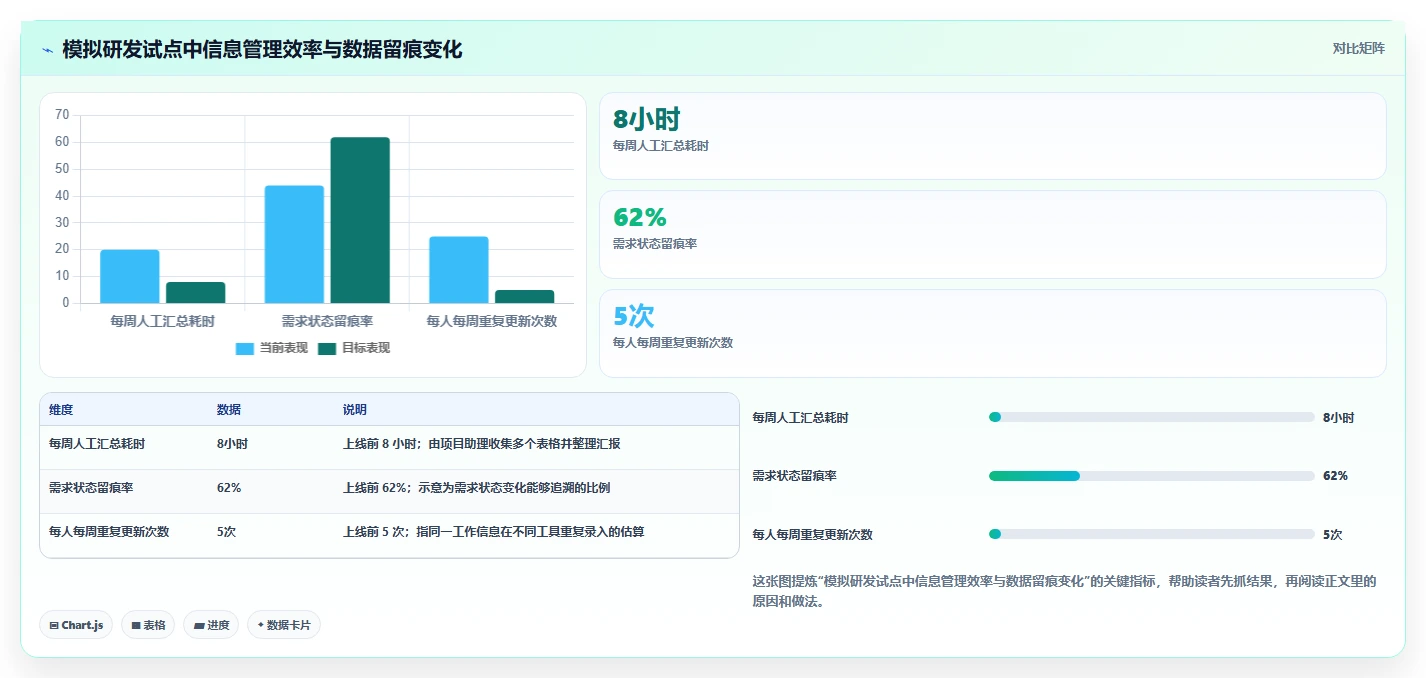
Task: Click the current bar for 每人每周重复更新次数
Action: coord(459,270)
